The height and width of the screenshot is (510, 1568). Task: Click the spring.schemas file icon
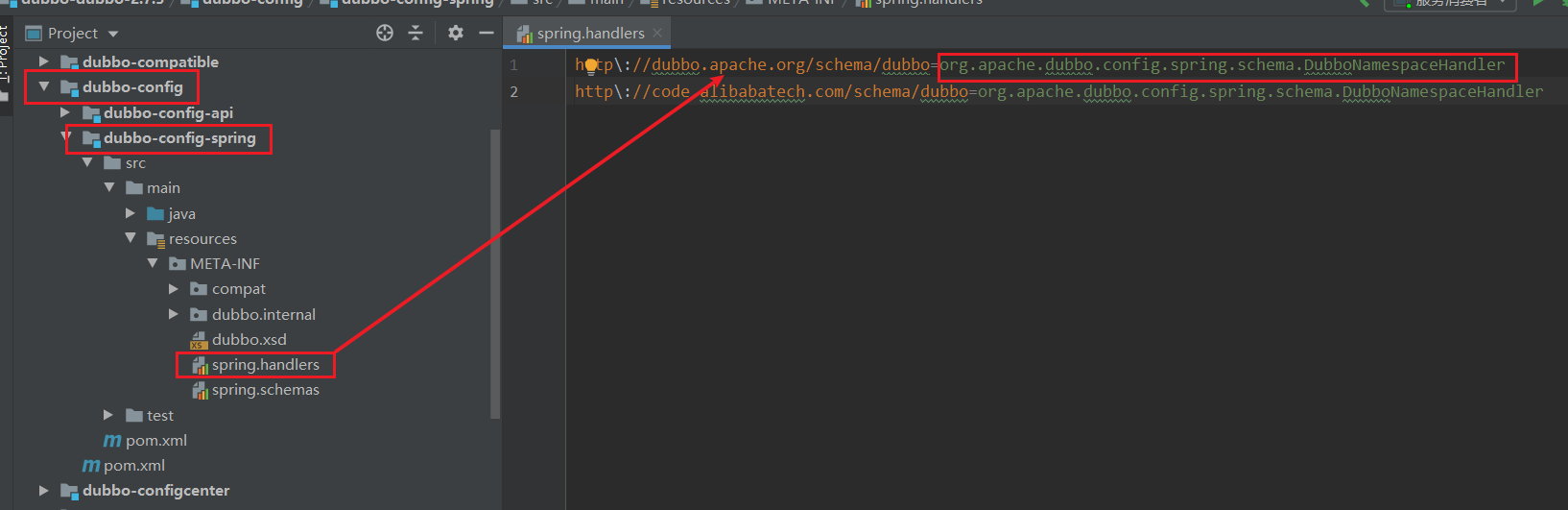pos(200,390)
